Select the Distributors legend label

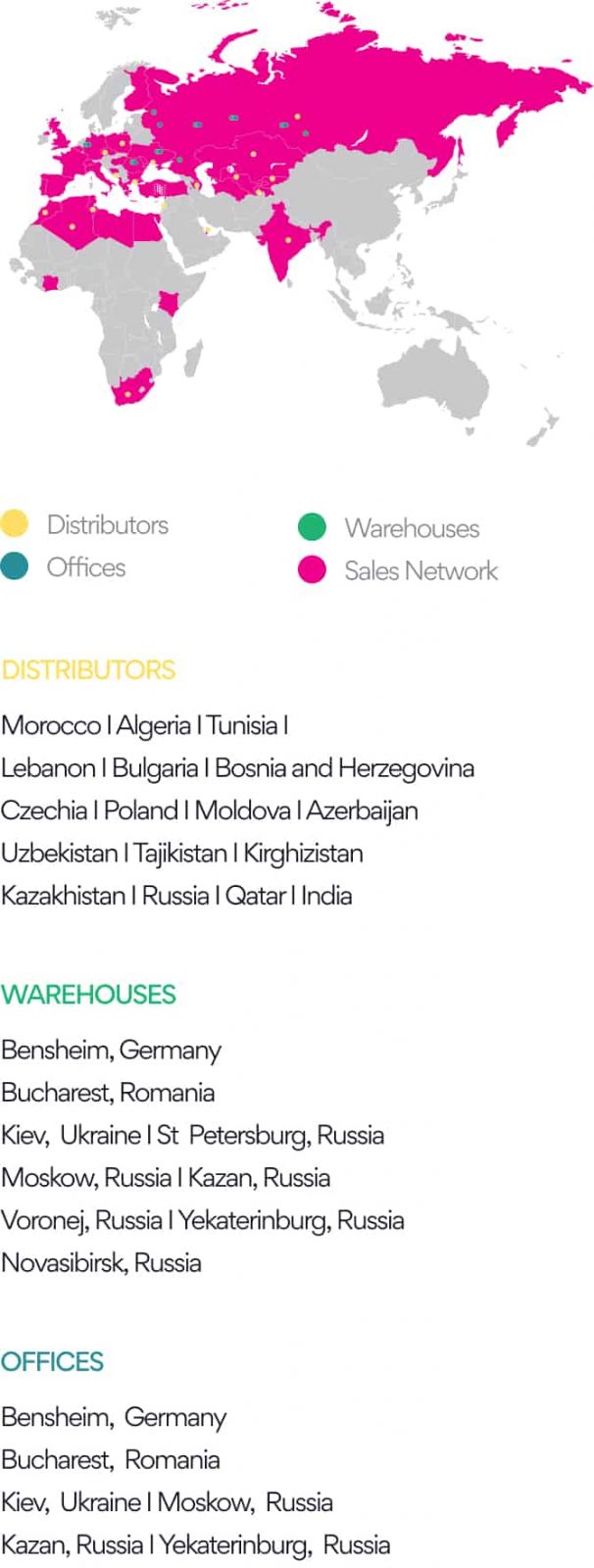pyautogui.click(x=108, y=524)
